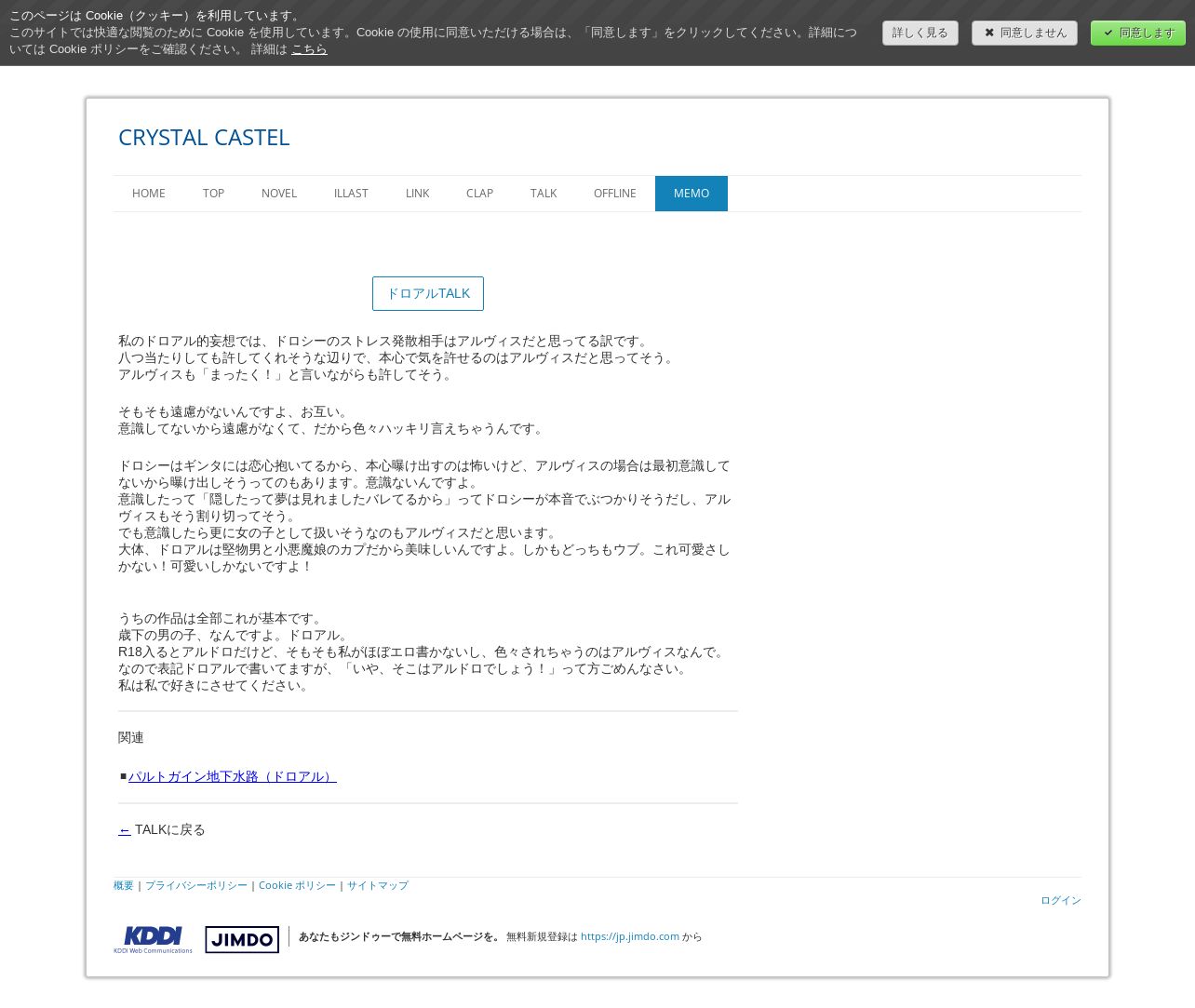The image size is (1195, 1008).
Task: Open the https://jp.jimdo.com link
Action: point(630,936)
